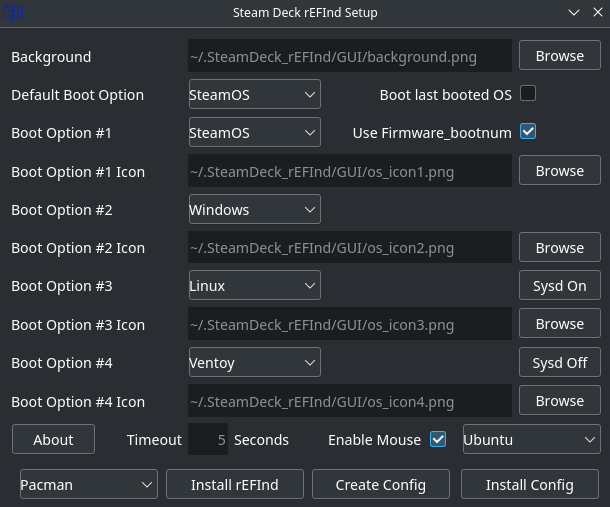Click the Sysd Off button
Viewport: 610px width, 507px height.
click(x=559, y=362)
